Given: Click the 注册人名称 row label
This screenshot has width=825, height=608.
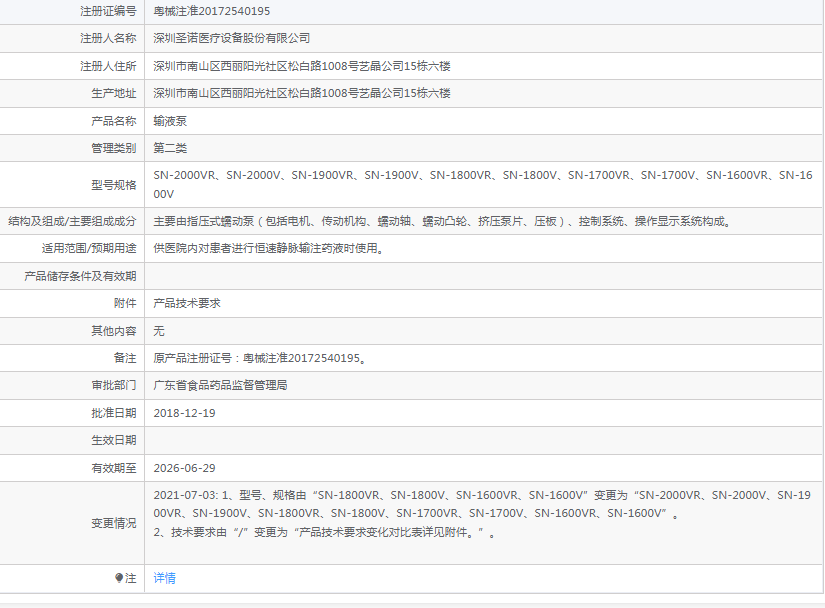Looking at the screenshot, I should coord(108,38).
